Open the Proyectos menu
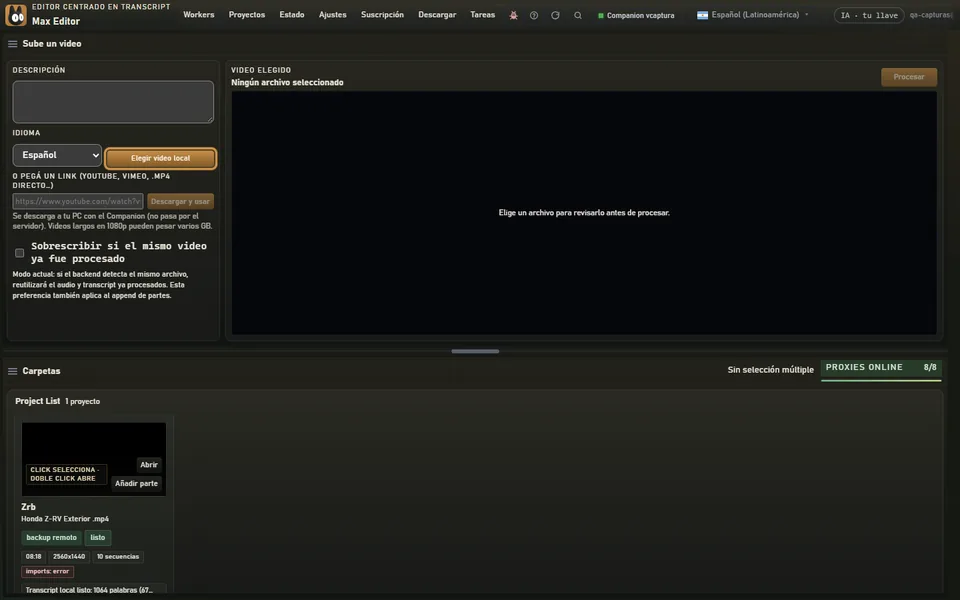 247,15
